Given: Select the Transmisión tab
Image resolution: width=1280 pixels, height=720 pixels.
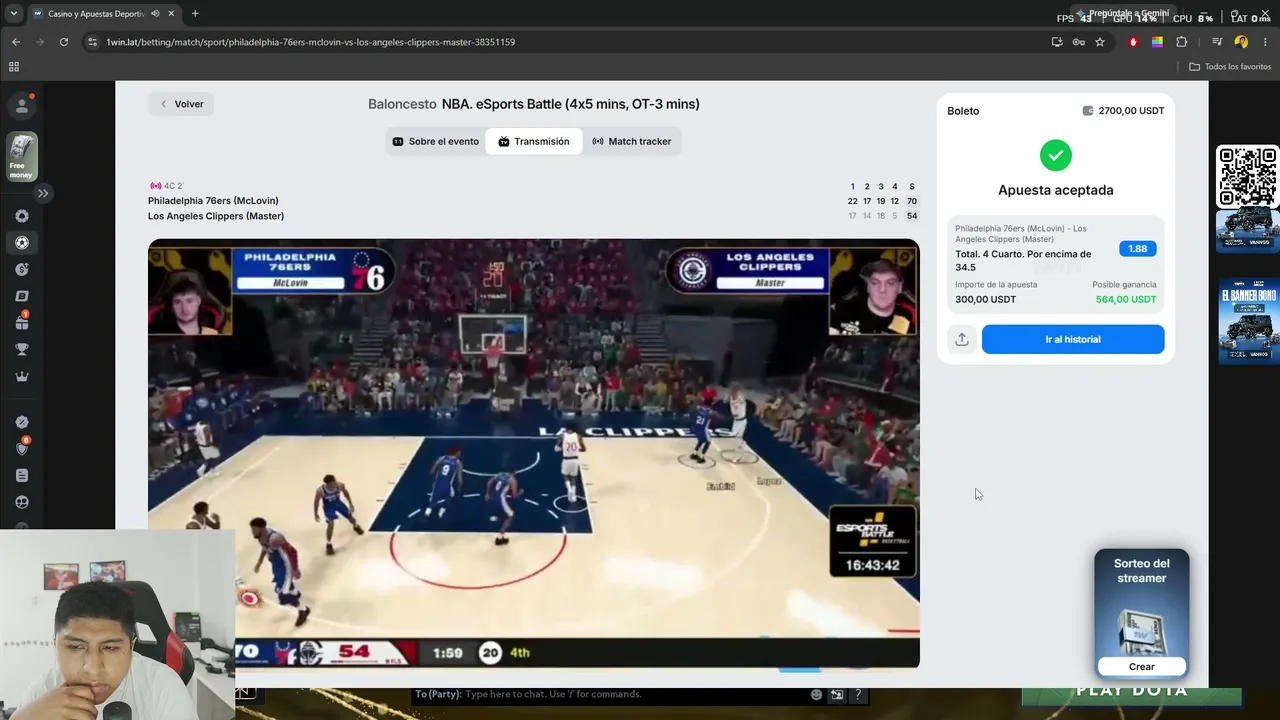Looking at the screenshot, I should [534, 141].
